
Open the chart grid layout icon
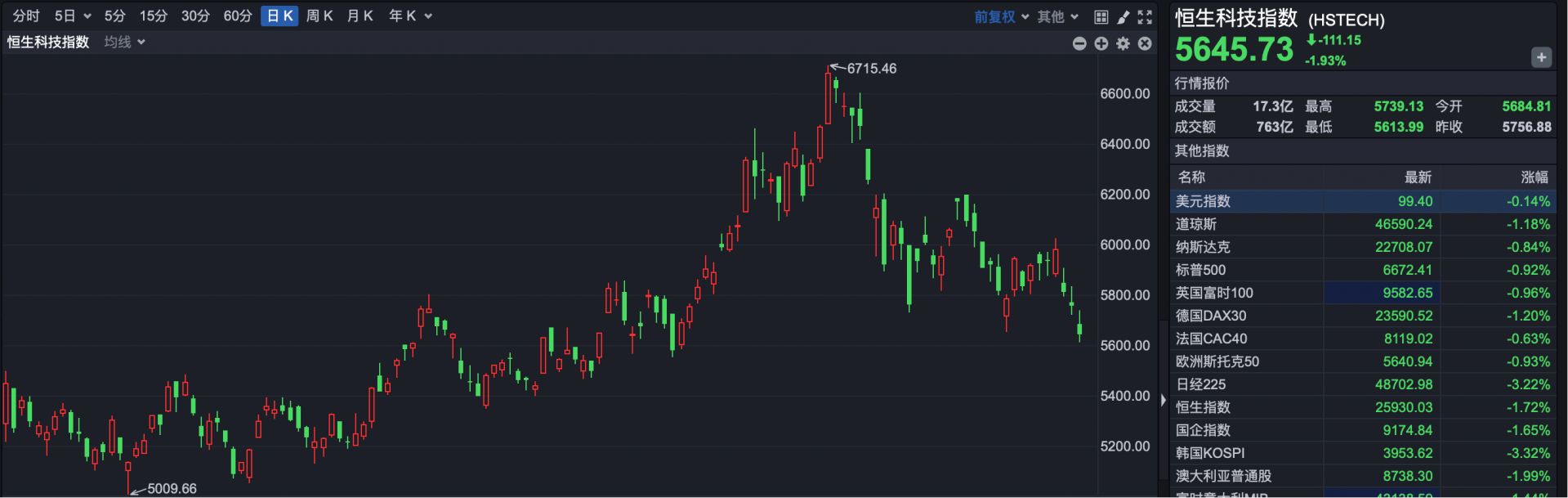pyautogui.click(x=1101, y=16)
